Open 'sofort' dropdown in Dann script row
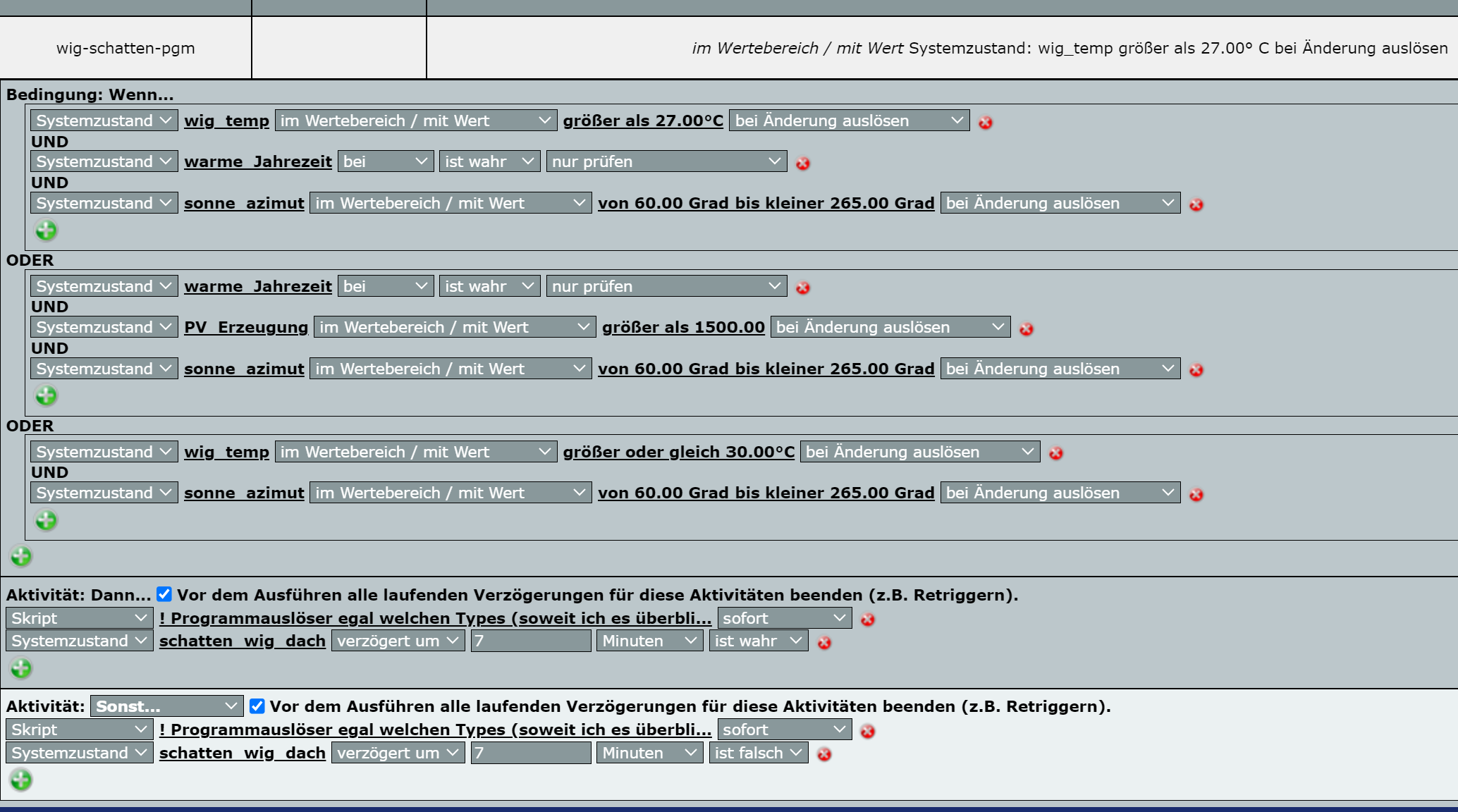This screenshot has height=812, width=1458. pos(783,618)
